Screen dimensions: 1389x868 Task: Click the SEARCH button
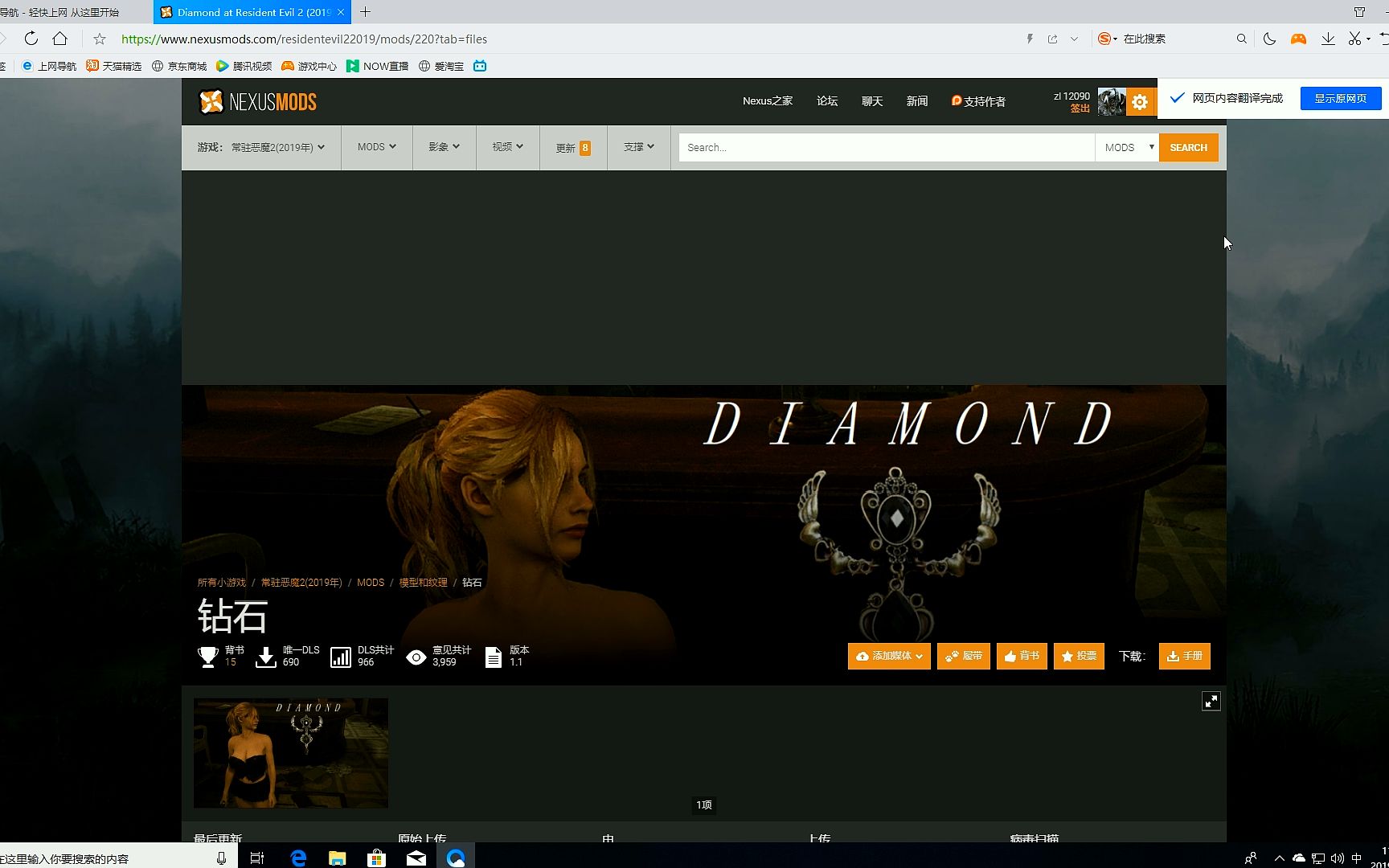(x=1188, y=147)
